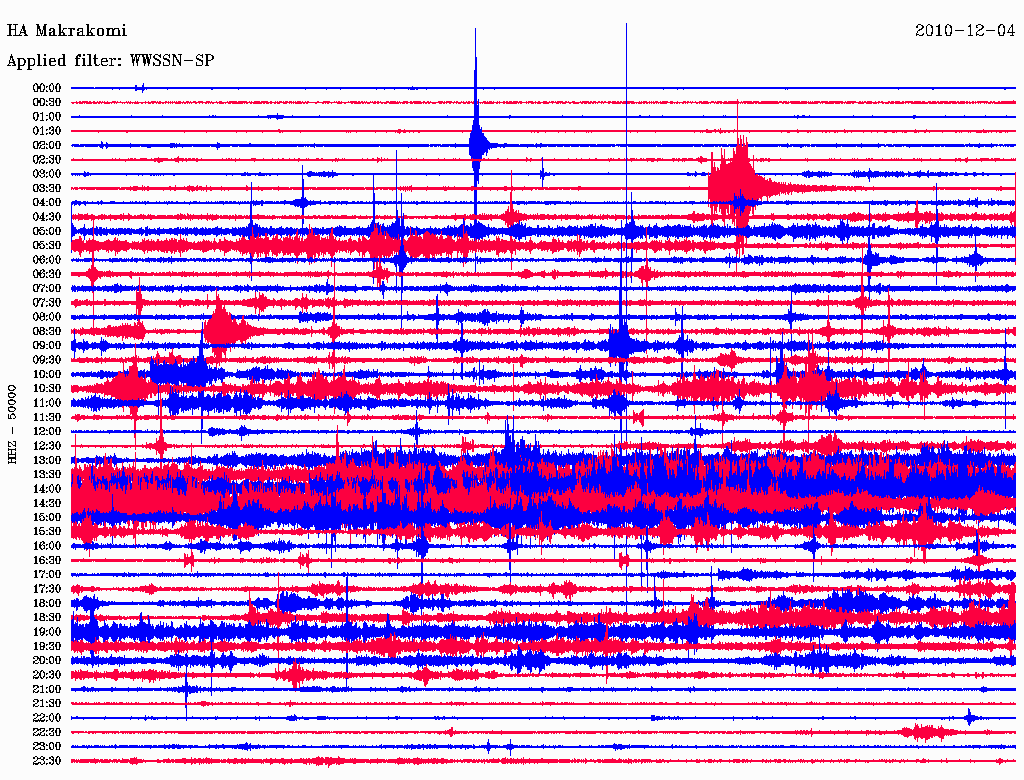Select the 02:30 time label
Viewport: 1024px width, 780px height.
point(47,159)
